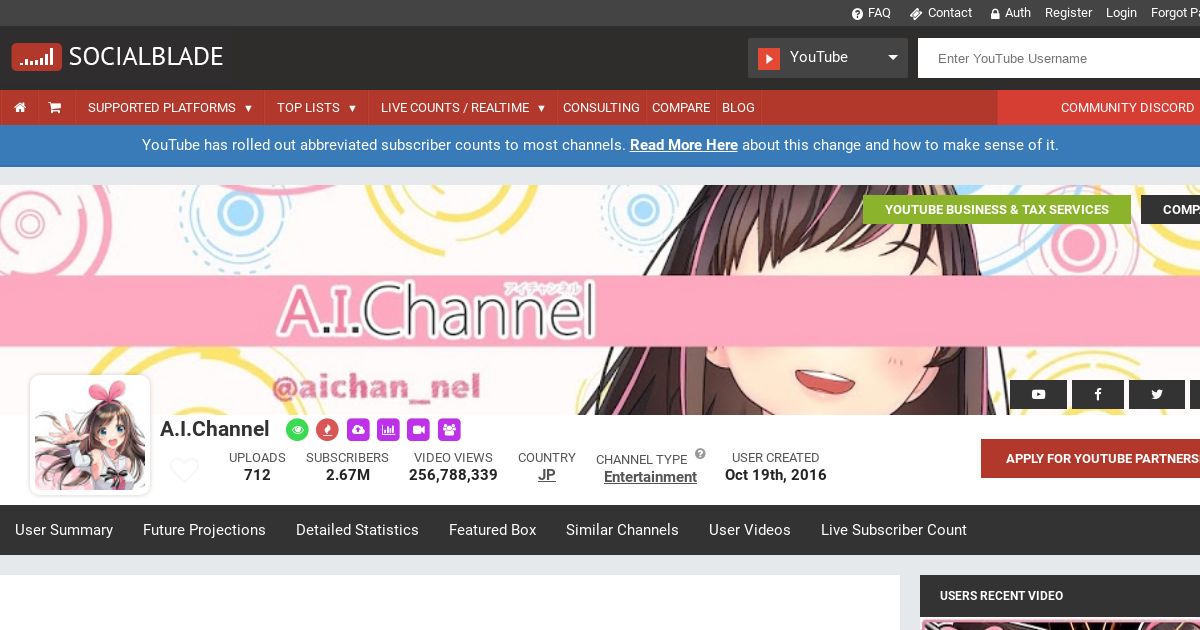Open the FAQ link
Viewport: 1200px width, 630px height.
click(x=871, y=13)
